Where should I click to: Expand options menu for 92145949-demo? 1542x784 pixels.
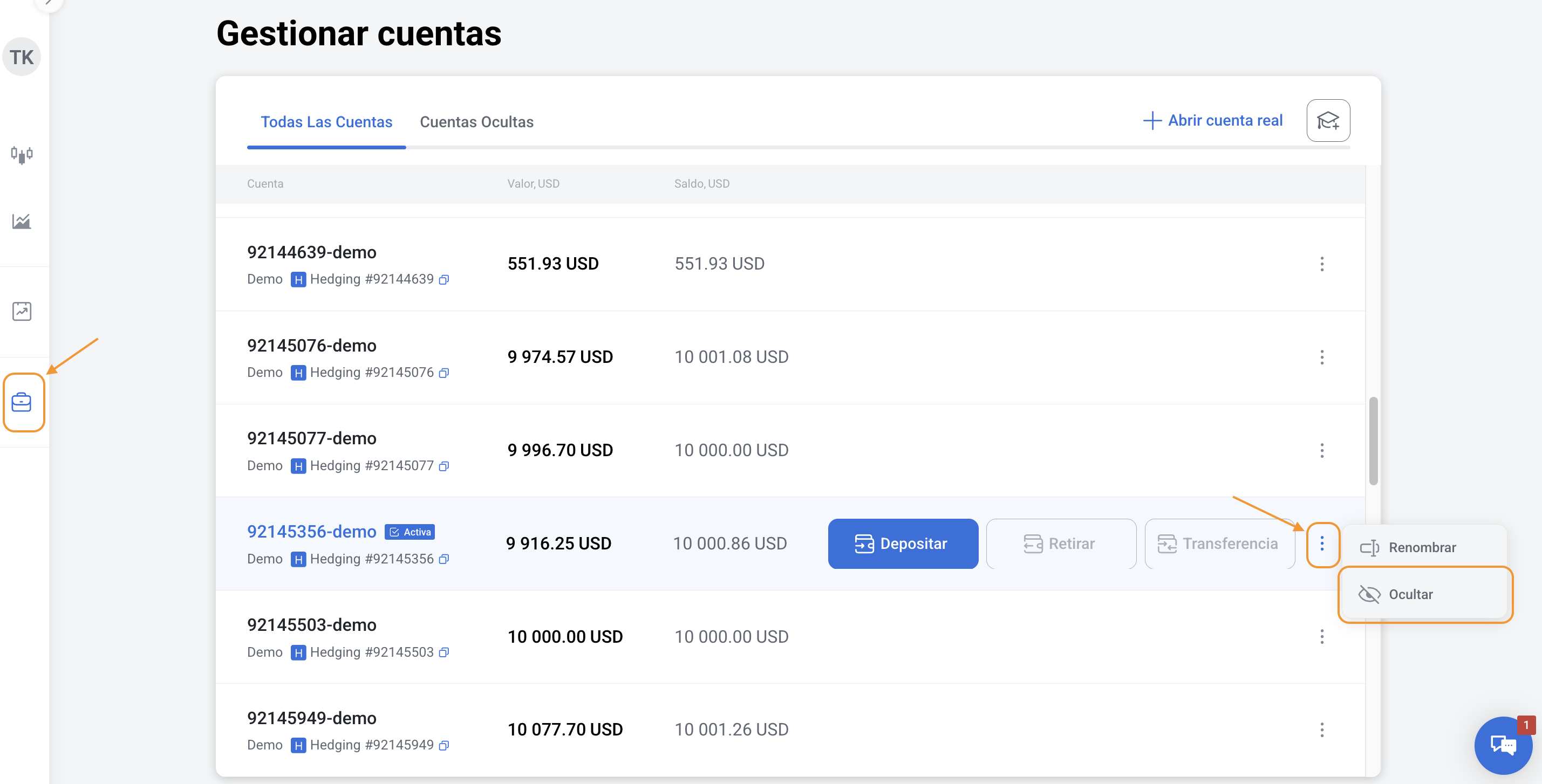pos(1321,730)
